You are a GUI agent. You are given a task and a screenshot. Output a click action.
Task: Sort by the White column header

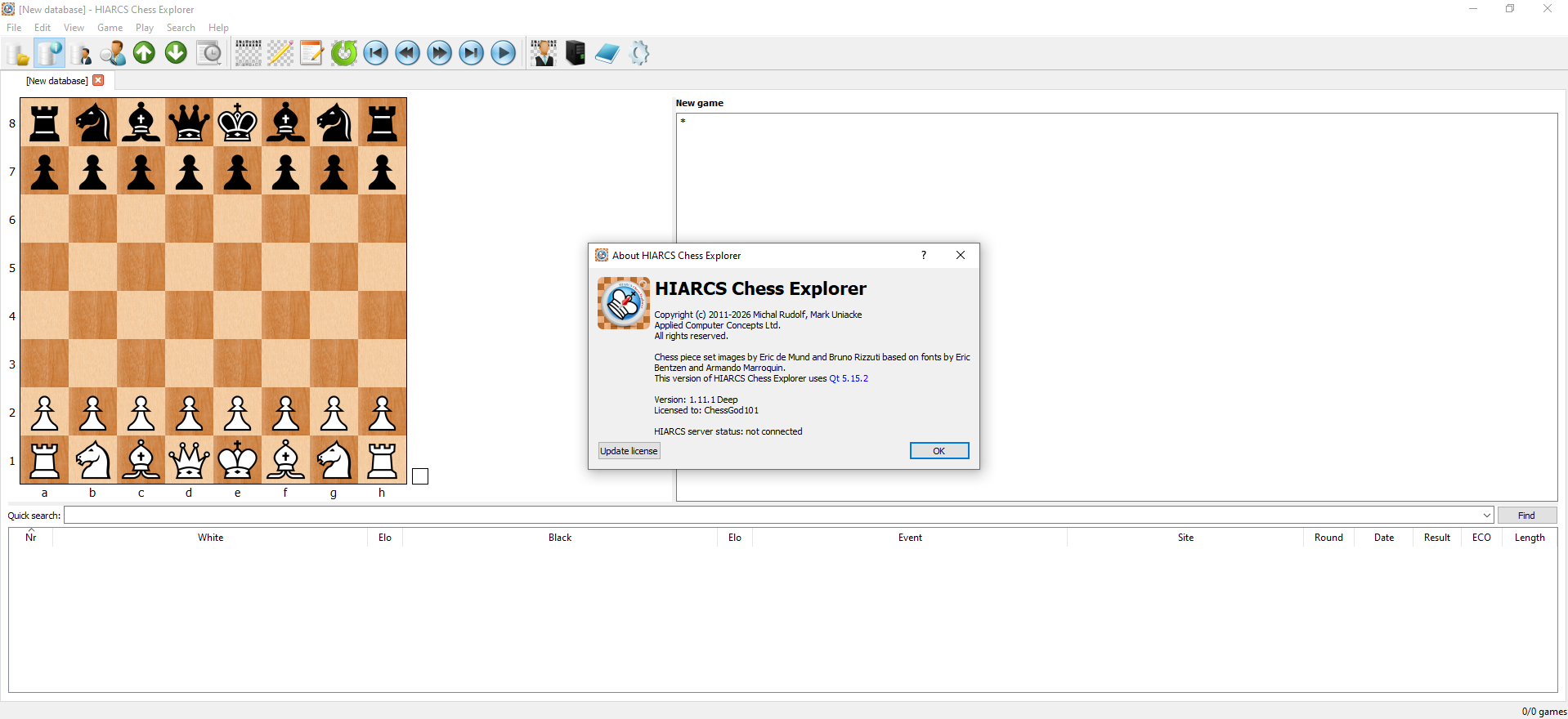coord(210,538)
